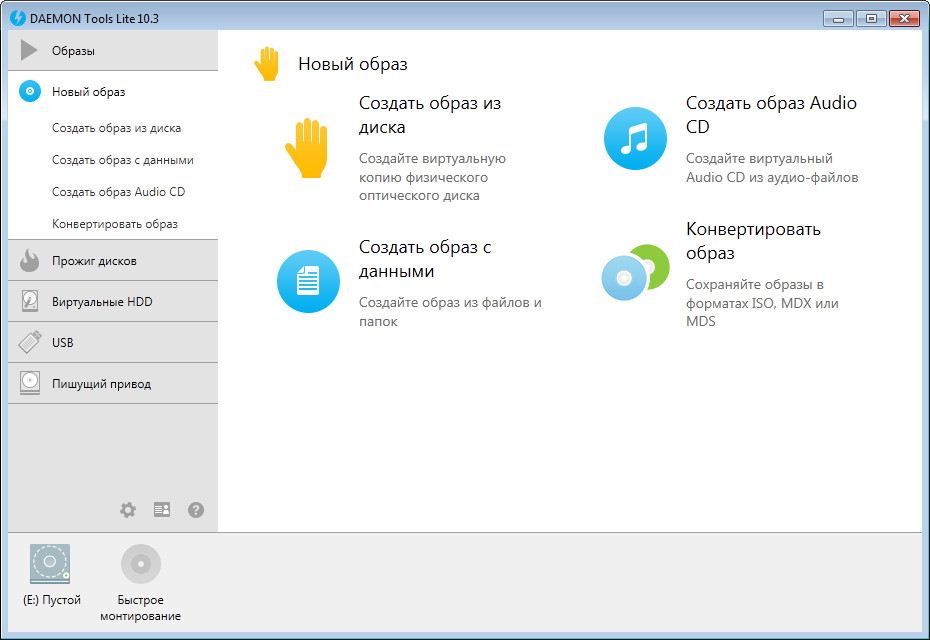The height and width of the screenshot is (640, 930).
Task: Minimize the DAEMON Tools window
Action: pyautogui.click(x=838, y=18)
